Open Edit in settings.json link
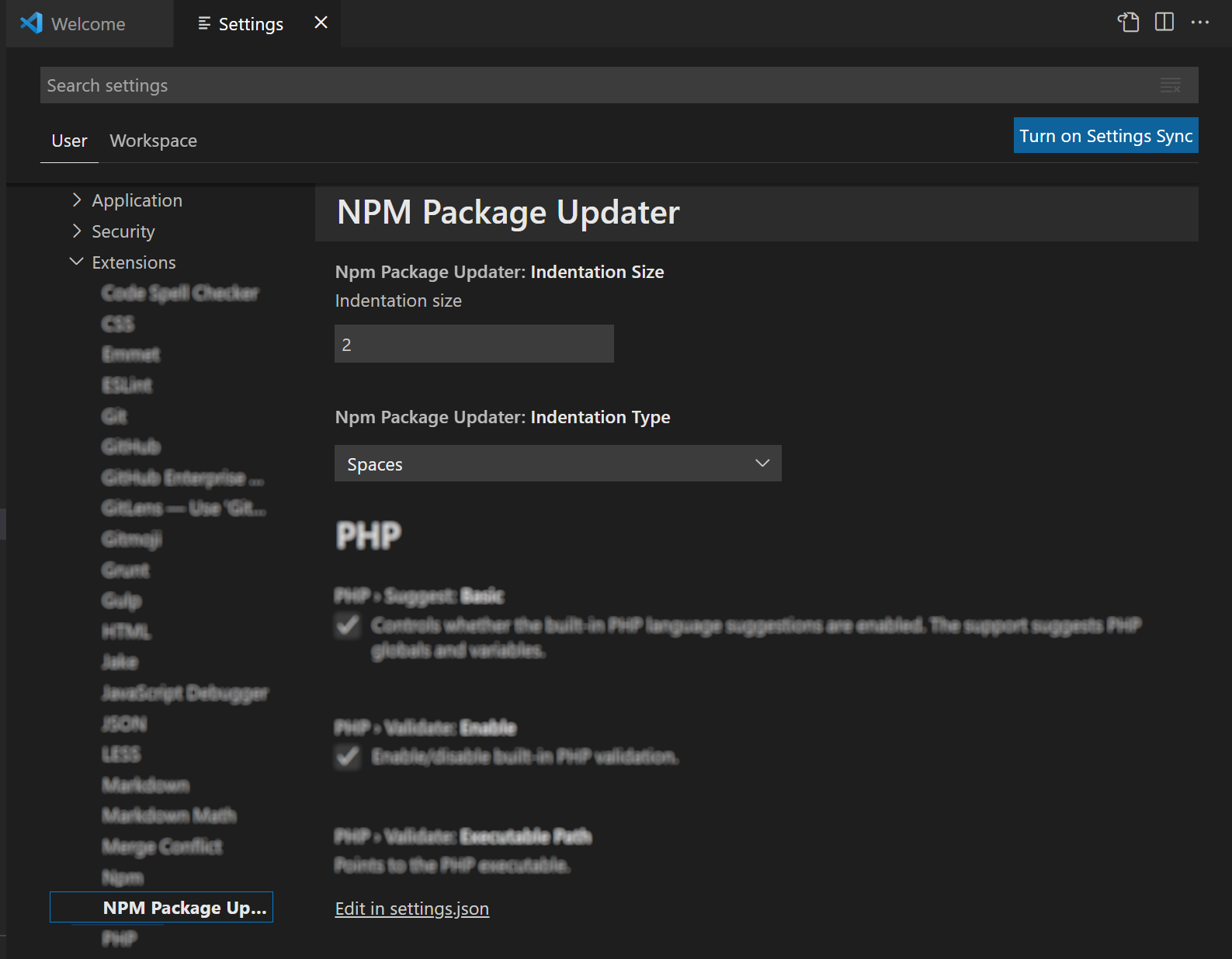 412,909
